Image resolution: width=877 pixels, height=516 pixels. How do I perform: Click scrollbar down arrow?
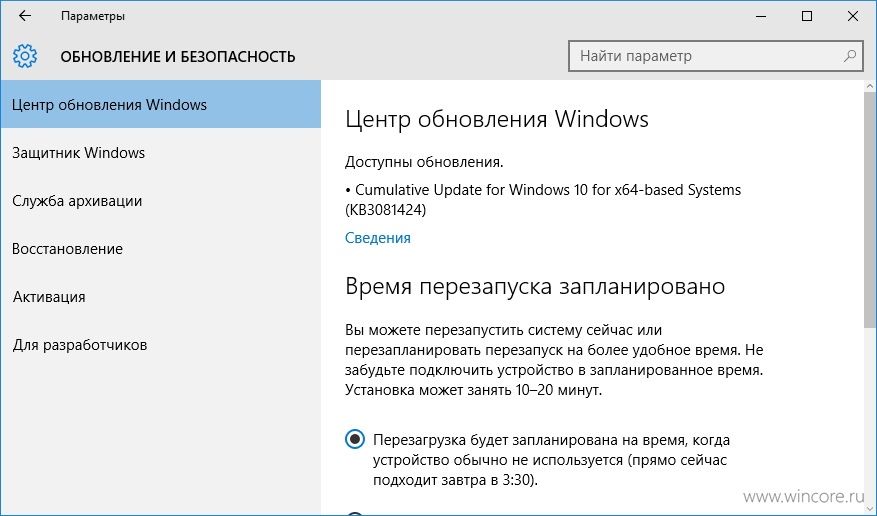pos(870,508)
